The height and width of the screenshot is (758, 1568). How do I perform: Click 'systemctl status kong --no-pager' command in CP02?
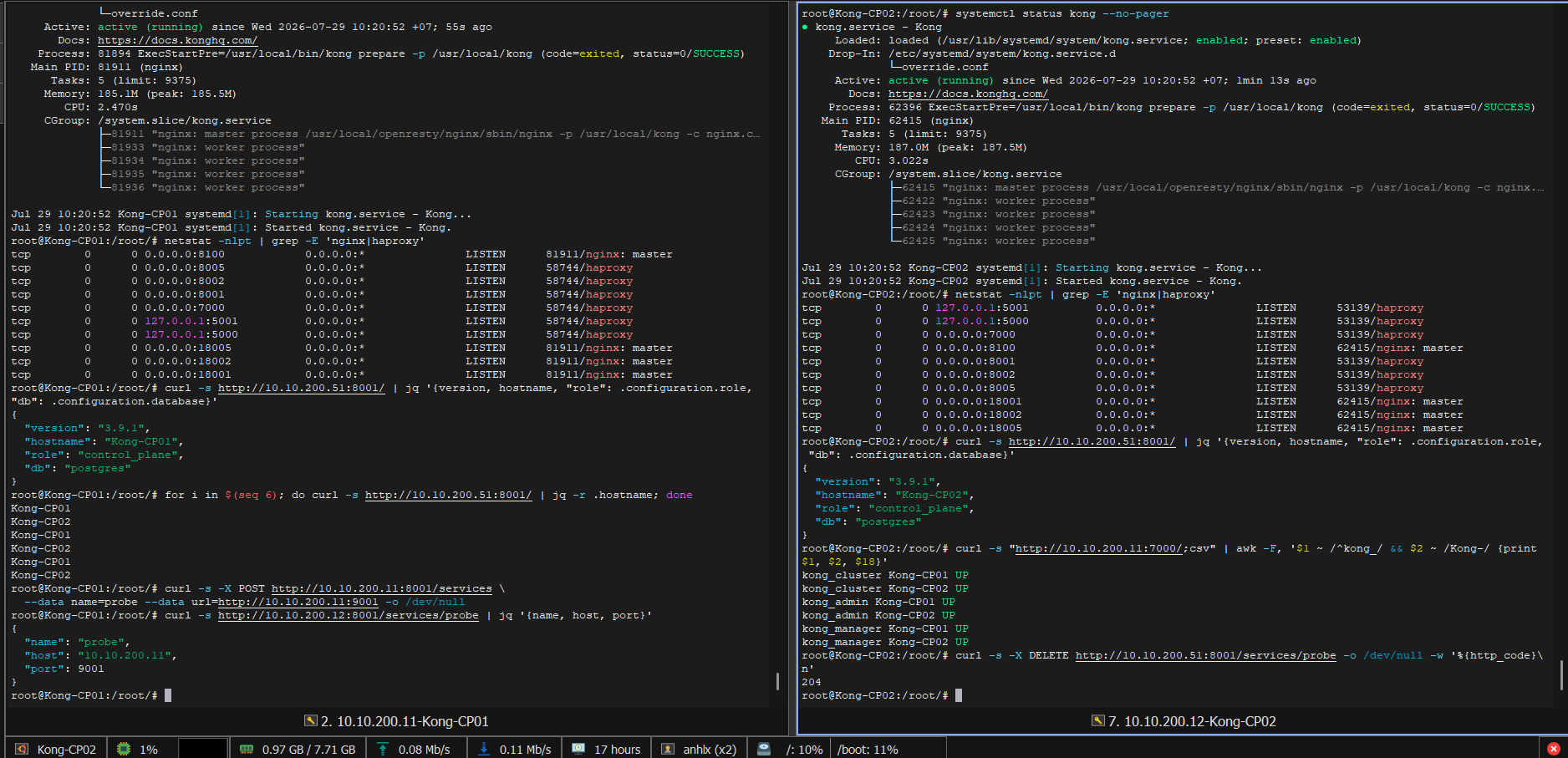pyautogui.click(x=1062, y=13)
